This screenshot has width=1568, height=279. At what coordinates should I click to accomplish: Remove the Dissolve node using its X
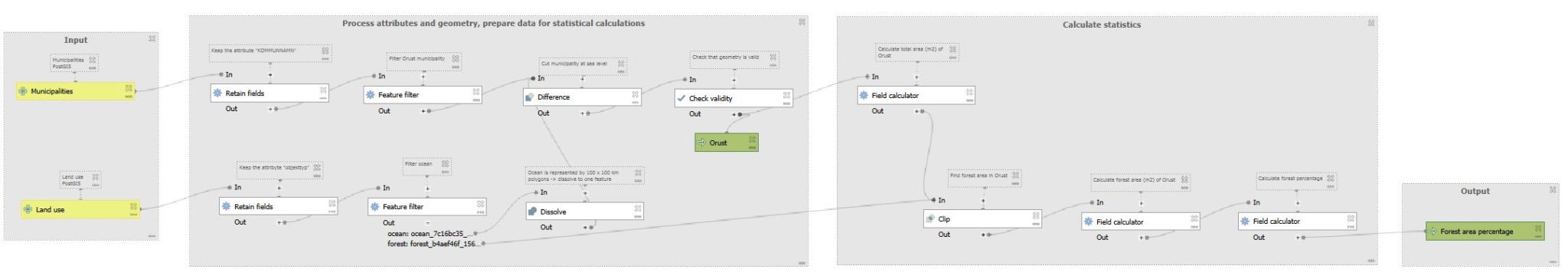[x=637, y=208]
